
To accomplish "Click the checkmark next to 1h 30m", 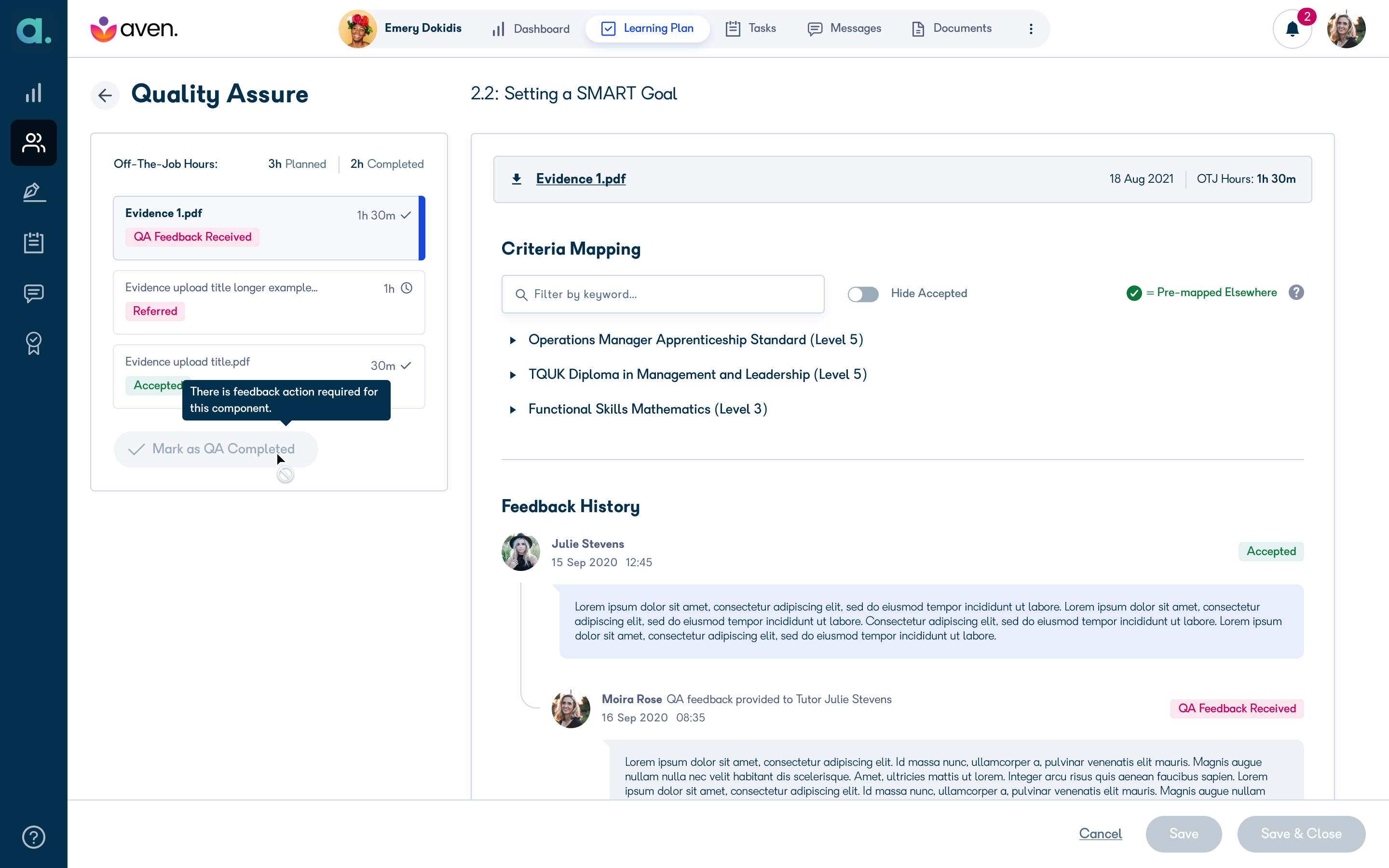I will click(406, 215).
